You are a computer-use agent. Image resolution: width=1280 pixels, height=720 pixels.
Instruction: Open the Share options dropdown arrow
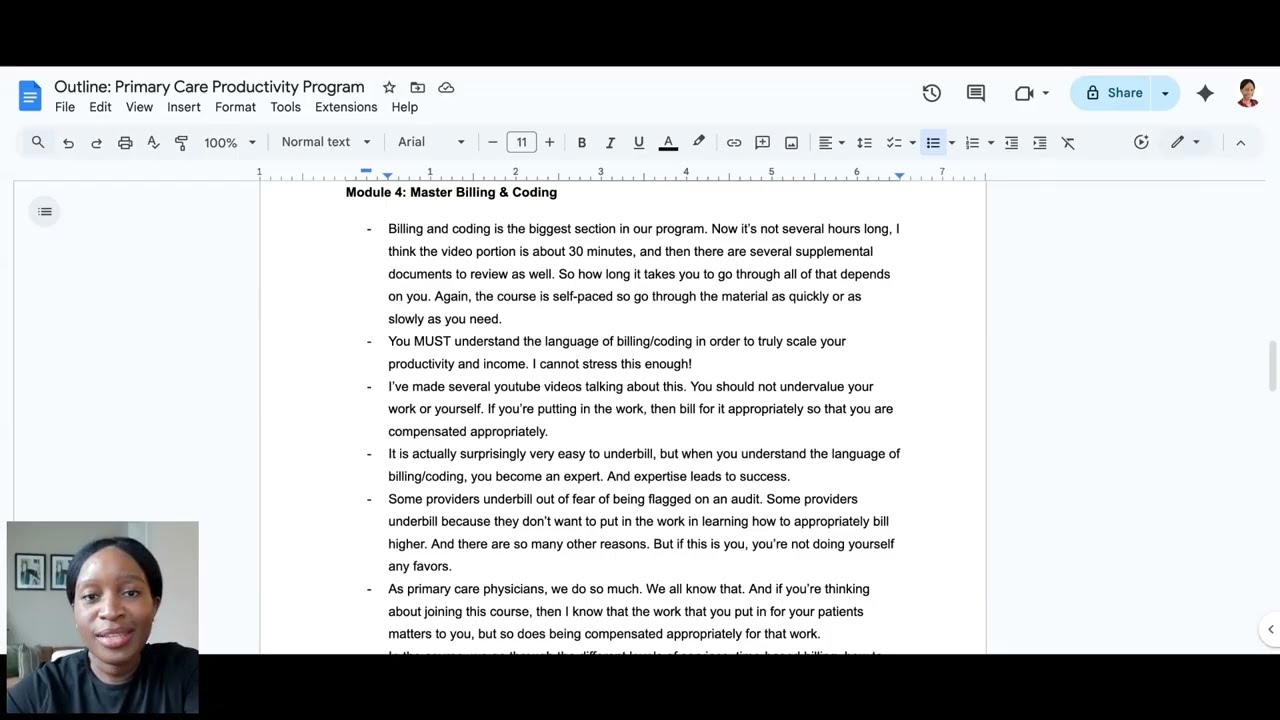point(1165,93)
